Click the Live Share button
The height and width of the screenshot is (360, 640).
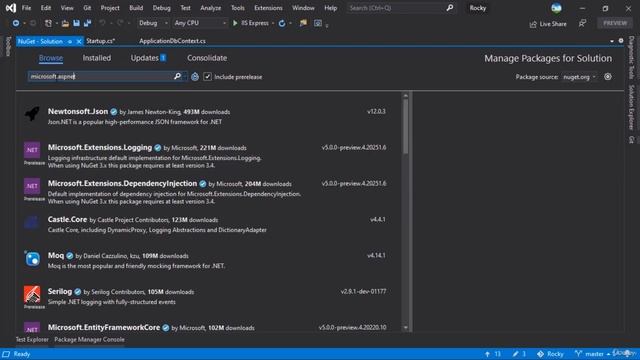pos(548,24)
